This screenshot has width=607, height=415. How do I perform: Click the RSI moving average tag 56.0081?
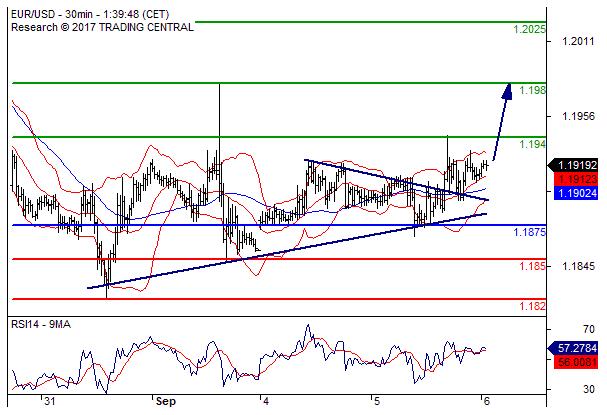click(x=576, y=362)
